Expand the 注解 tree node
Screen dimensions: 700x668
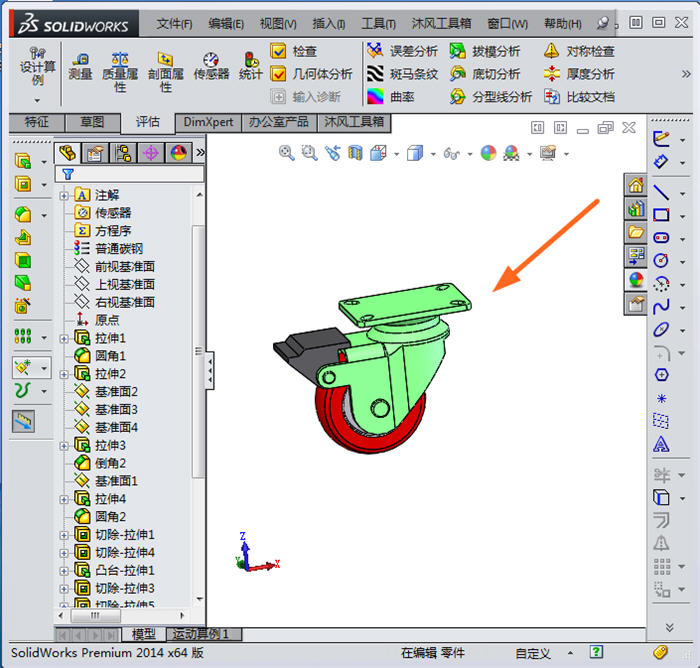click(x=65, y=195)
